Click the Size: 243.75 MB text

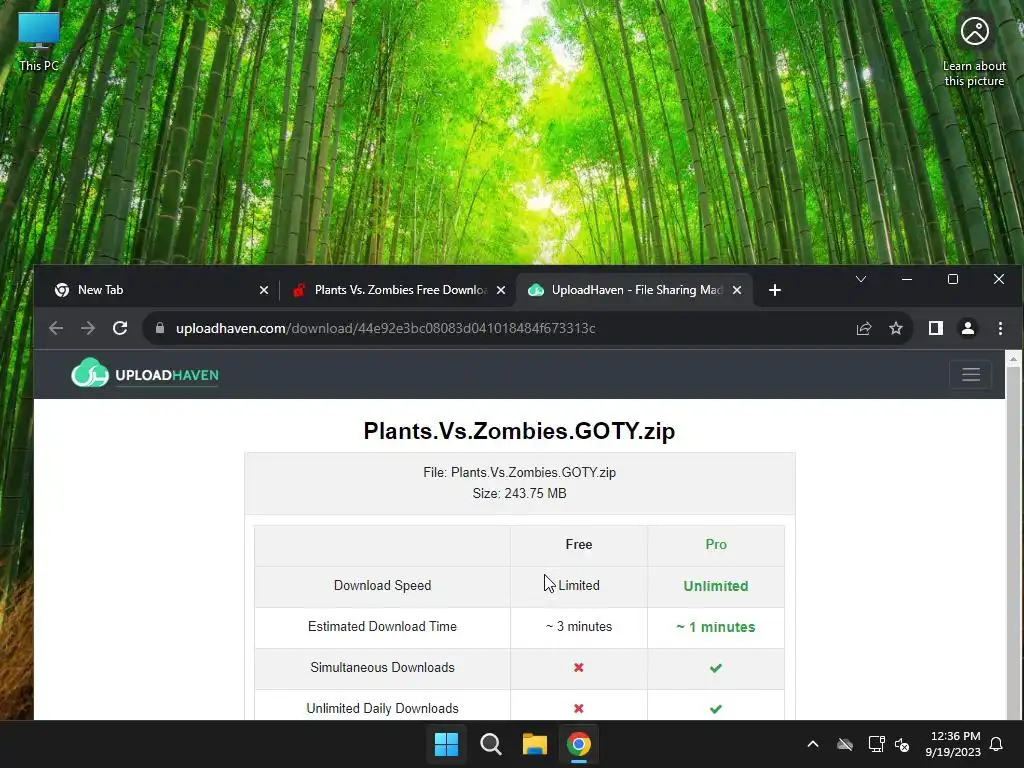pos(519,493)
